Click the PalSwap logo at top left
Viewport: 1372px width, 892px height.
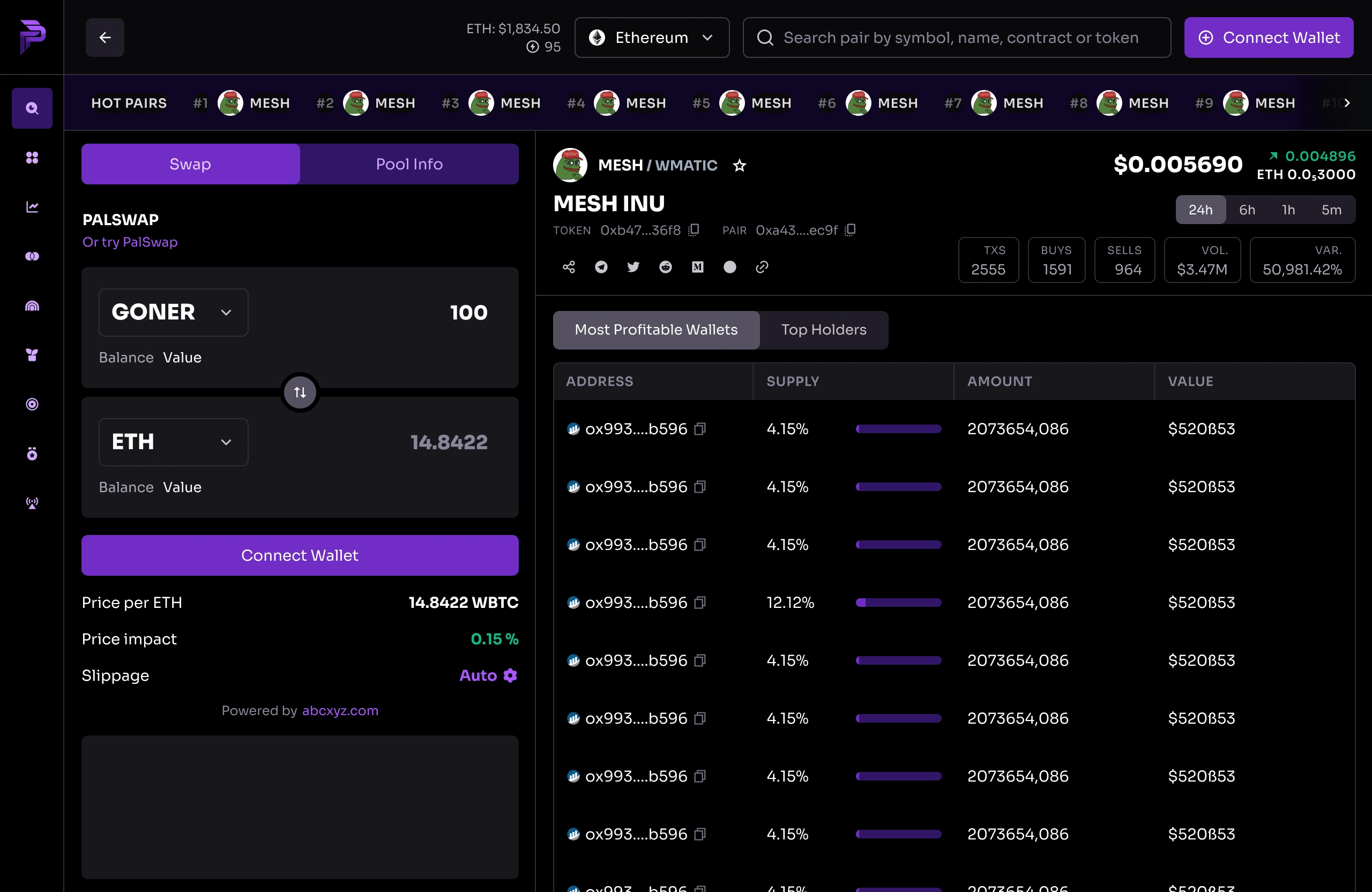[32, 37]
